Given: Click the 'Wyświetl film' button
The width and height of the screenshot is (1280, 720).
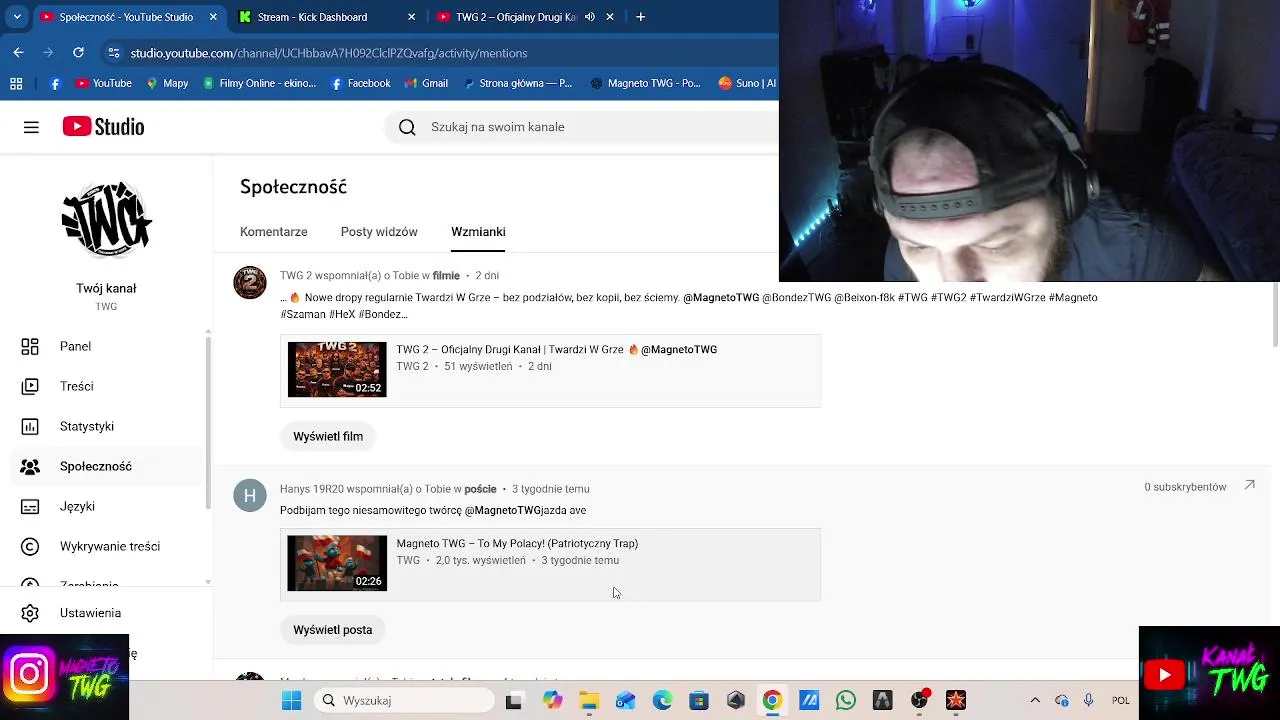Looking at the screenshot, I should tap(328, 436).
